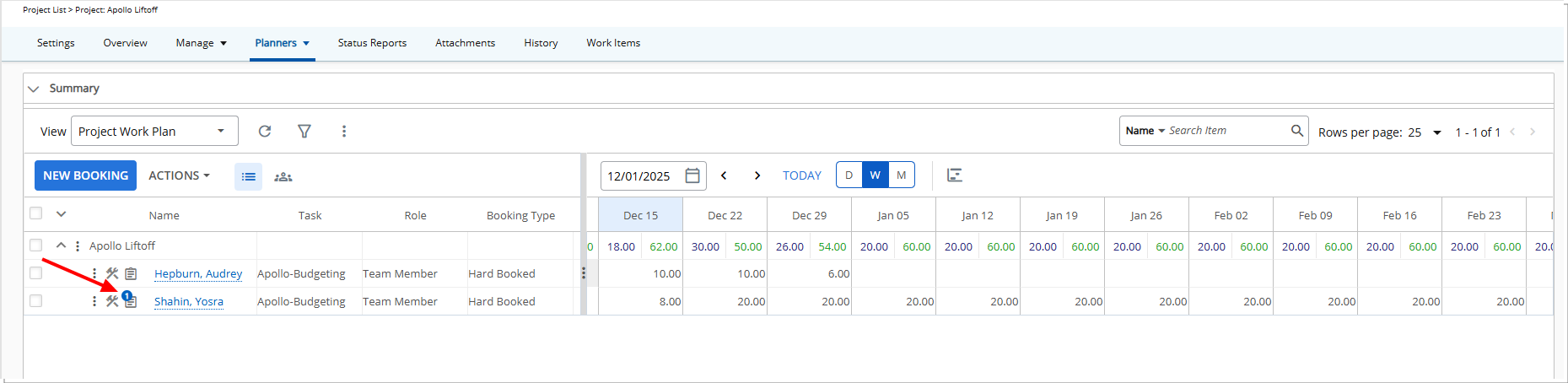Viewport: 1568px width, 383px height.
Task: Open the filter funnel icon
Action: [304, 132]
